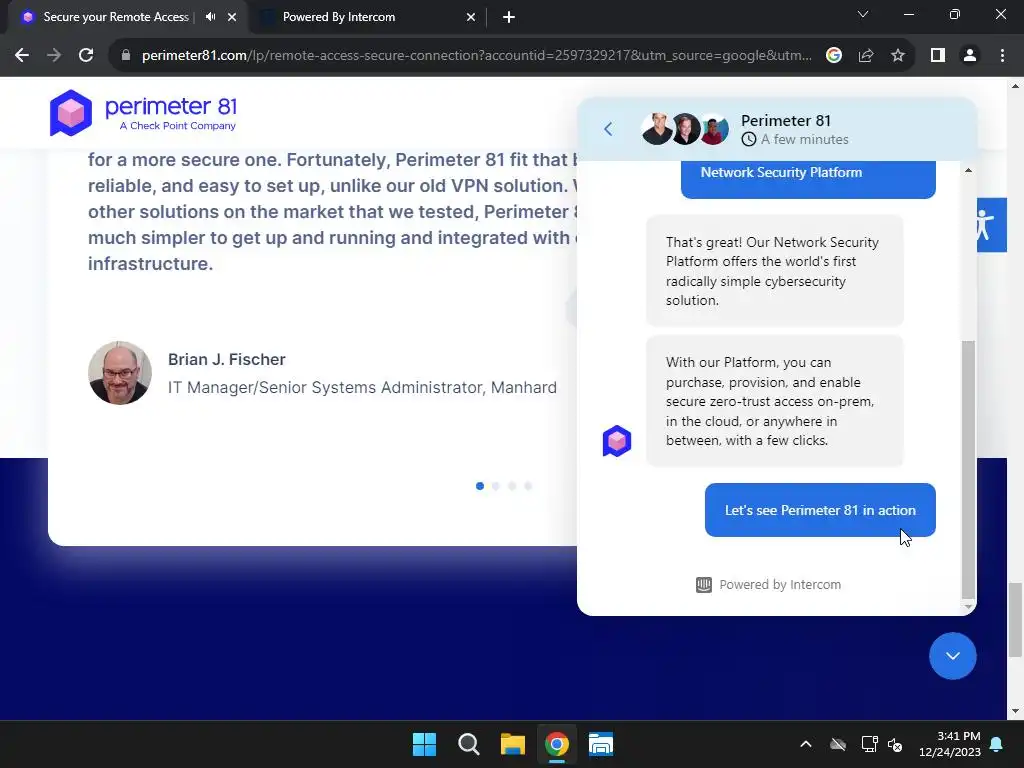Bookmark this page with the star
This screenshot has height=768, width=1024.
[x=898, y=56]
